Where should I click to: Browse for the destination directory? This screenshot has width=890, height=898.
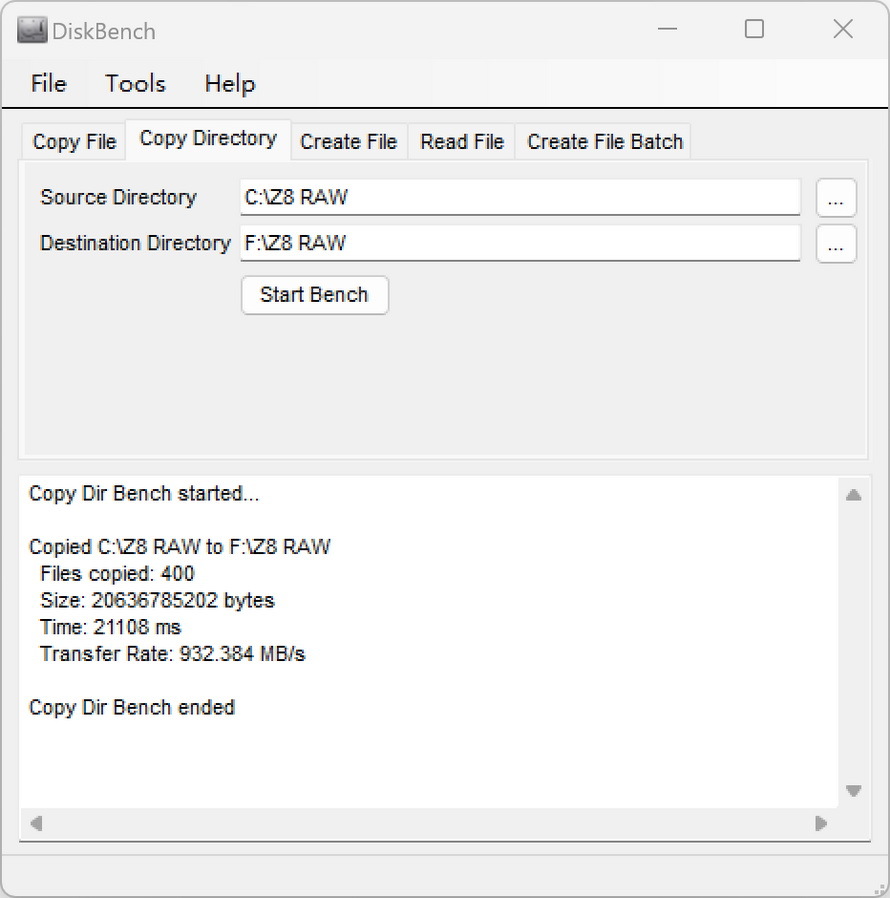[x=836, y=244]
